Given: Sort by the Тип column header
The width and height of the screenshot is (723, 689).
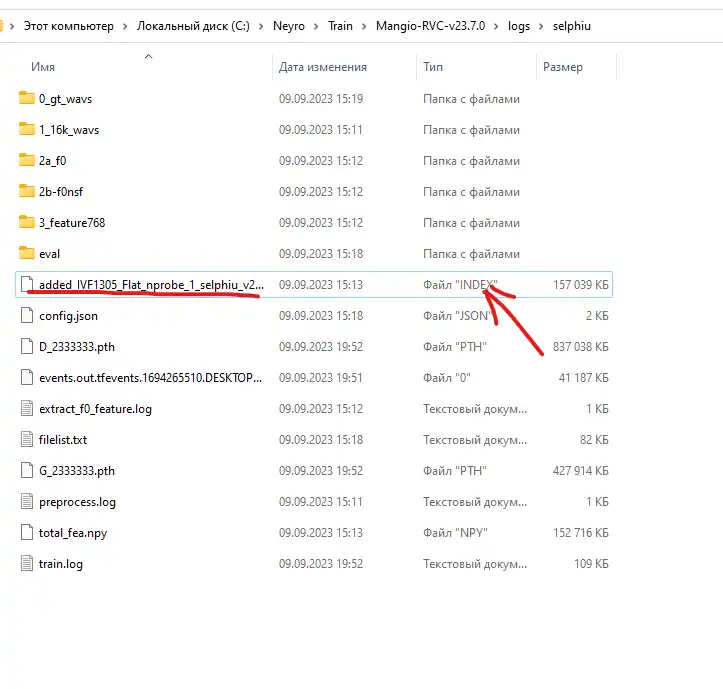Looking at the screenshot, I should click(433, 67).
